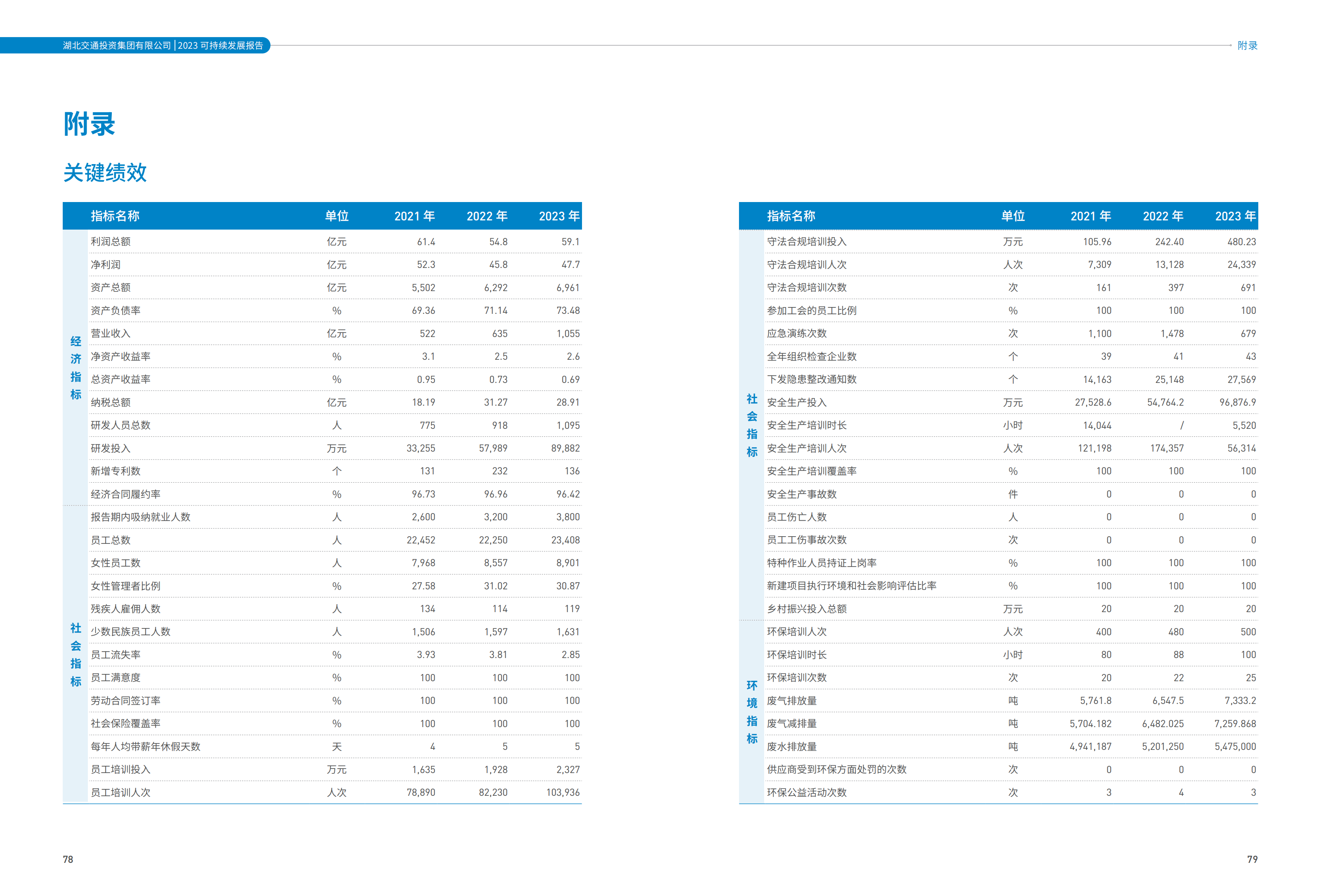Screen dimensions: 1321x896
Task: Select the 员工流失率 row label
Action: pos(115,654)
